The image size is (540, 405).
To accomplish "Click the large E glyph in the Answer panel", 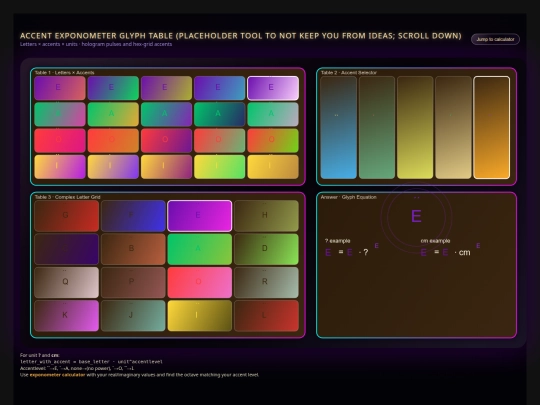I will point(416,216).
